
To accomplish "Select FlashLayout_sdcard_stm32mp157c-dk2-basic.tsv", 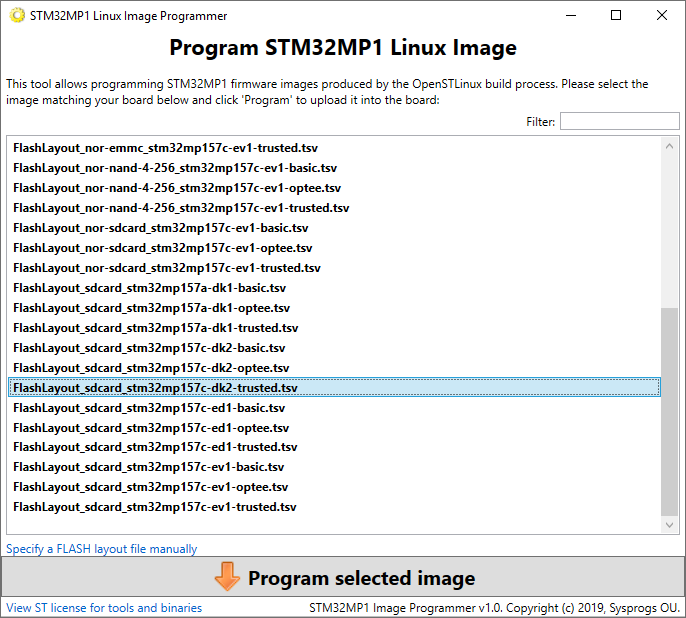I will (x=335, y=348).
